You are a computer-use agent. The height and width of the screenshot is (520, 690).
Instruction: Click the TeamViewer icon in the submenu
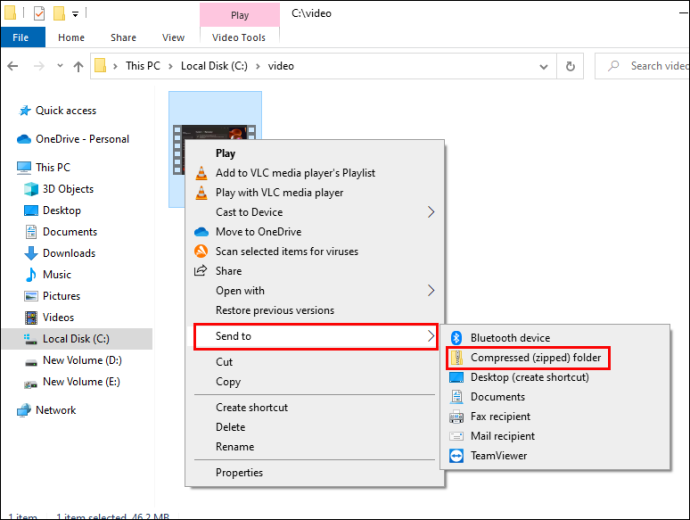point(456,456)
